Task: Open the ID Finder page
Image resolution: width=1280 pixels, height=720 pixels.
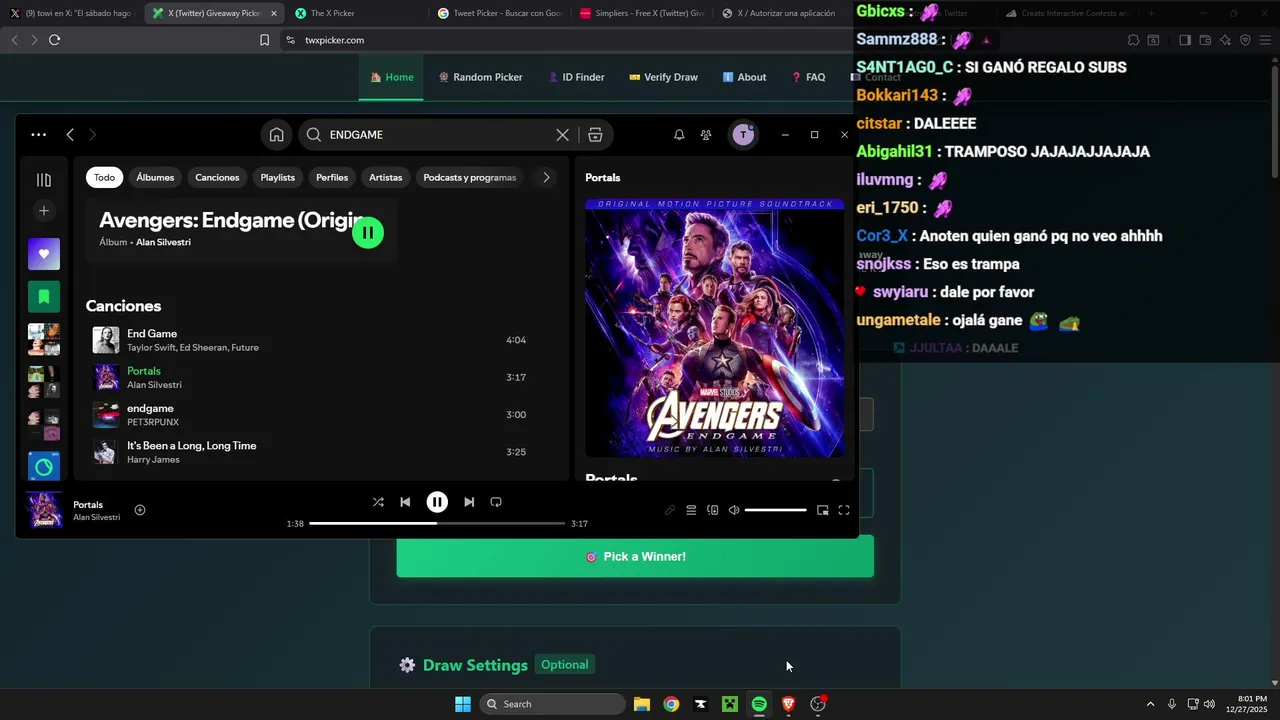Action: pos(576,77)
